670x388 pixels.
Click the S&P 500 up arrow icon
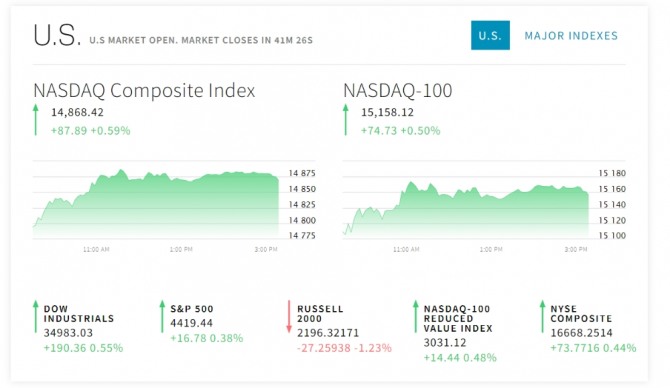click(162, 317)
